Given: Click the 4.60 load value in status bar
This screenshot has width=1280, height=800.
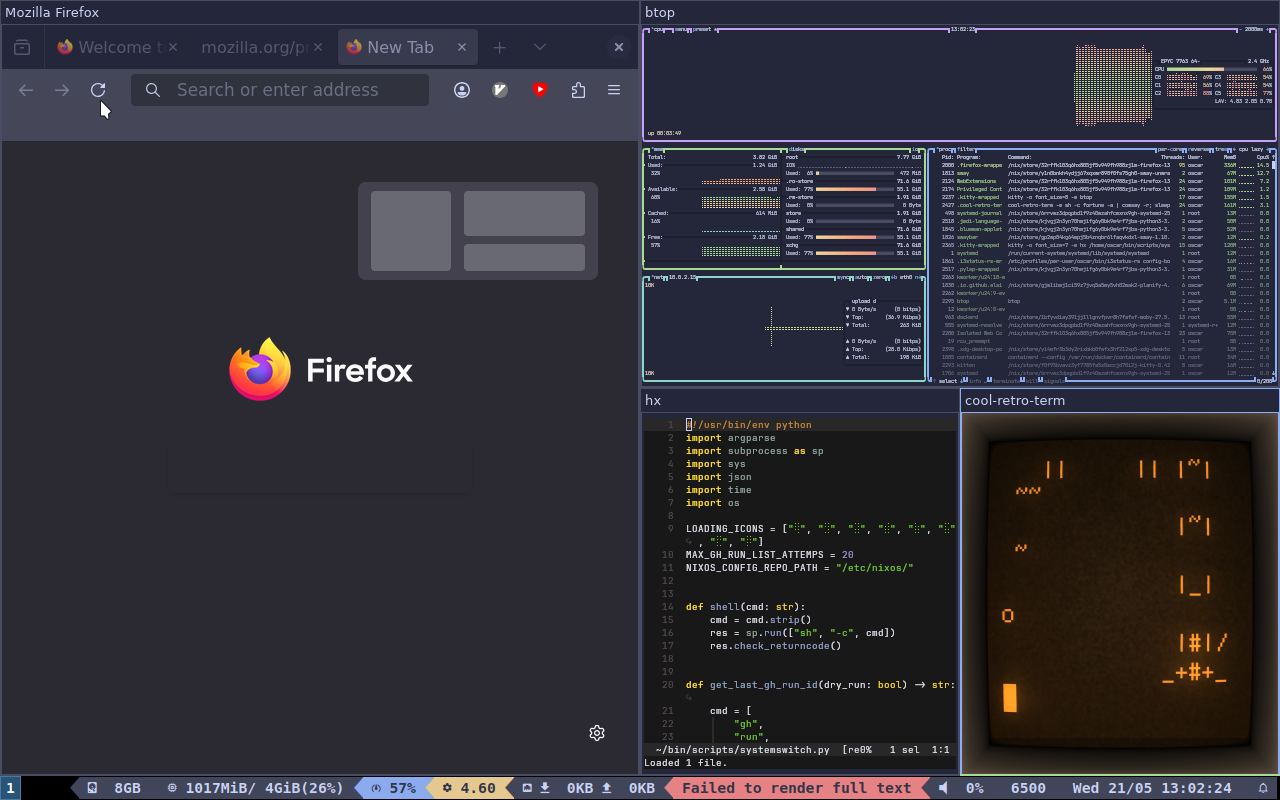Looking at the screenshot, I should (477, 788).
